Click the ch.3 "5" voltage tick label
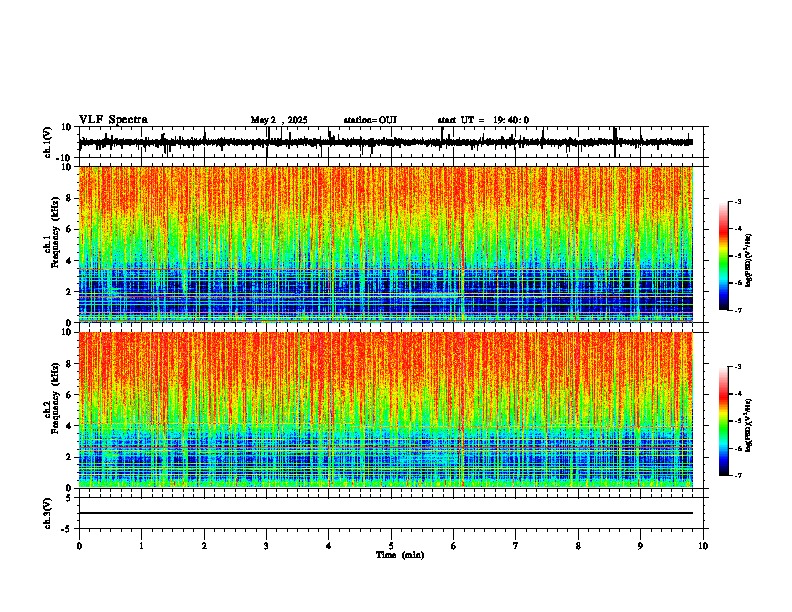The image size is (792, 612). tap(69, 498)
